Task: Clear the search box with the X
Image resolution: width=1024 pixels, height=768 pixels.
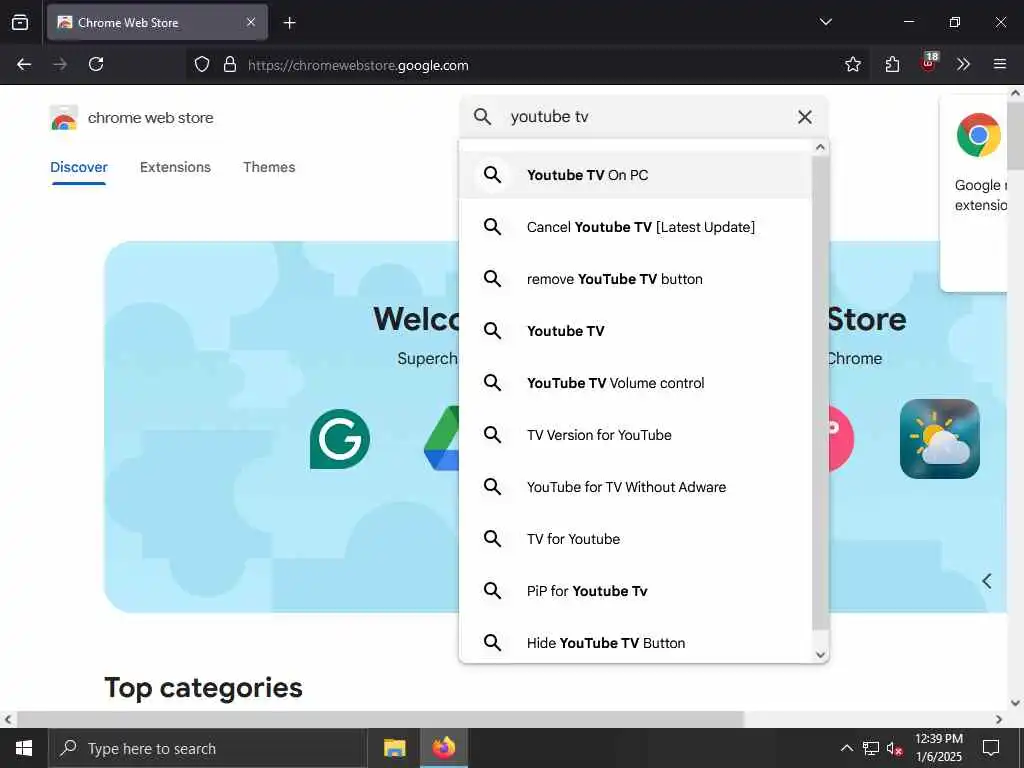Action: 805,117
